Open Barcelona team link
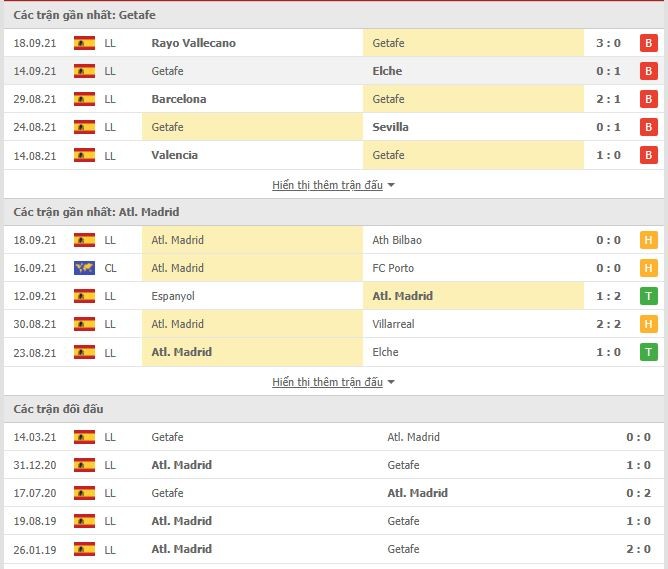 179,99
